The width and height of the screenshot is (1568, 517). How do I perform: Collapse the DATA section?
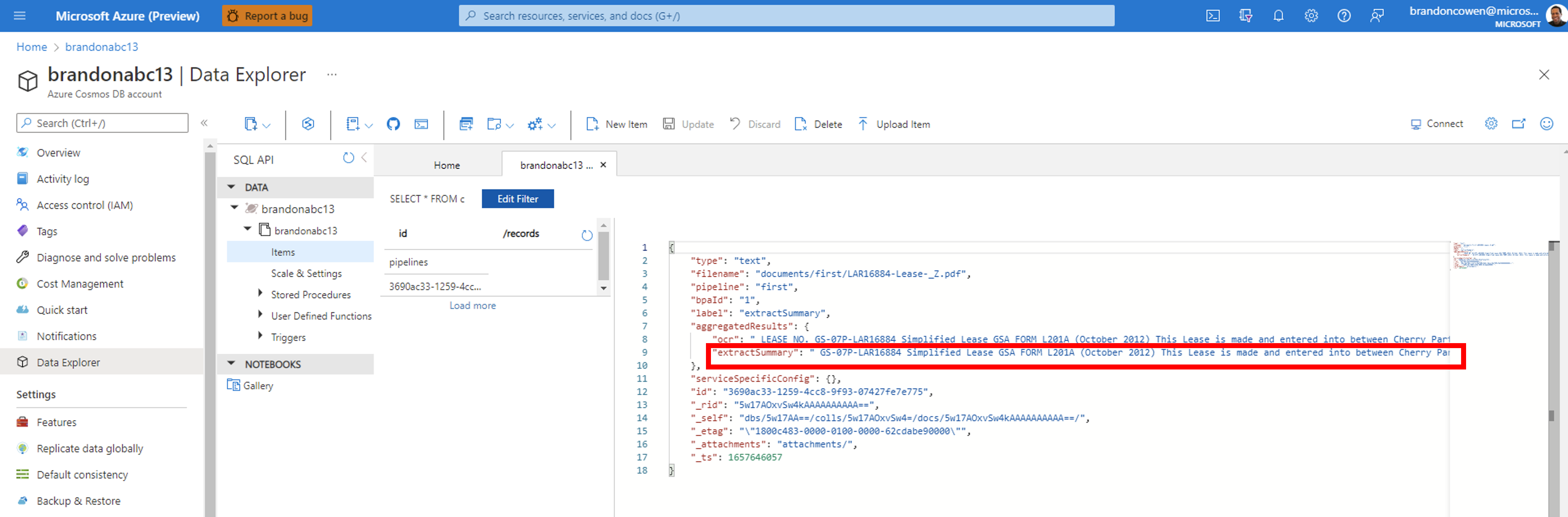coord(231,187)
